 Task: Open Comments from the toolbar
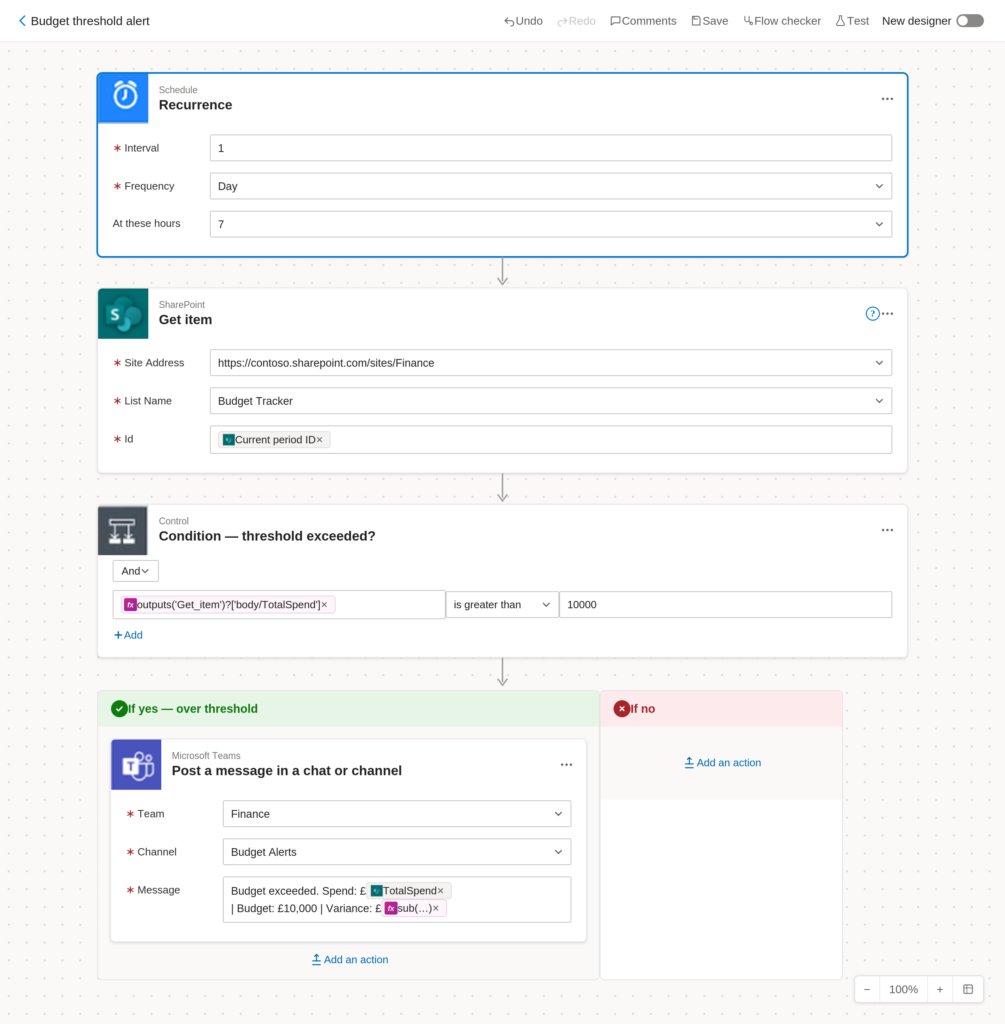(643, 21)
